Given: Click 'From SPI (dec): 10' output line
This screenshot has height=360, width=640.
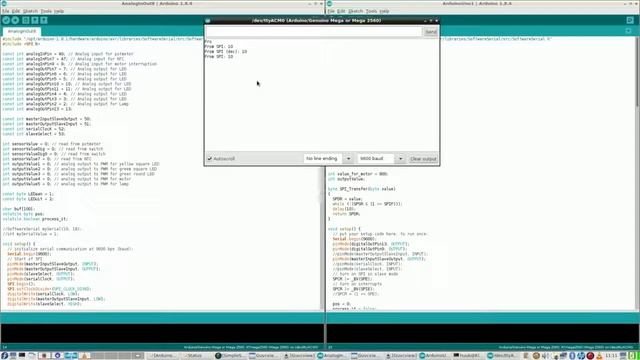Looking at the screenshot, I should [x=226, y=52].
